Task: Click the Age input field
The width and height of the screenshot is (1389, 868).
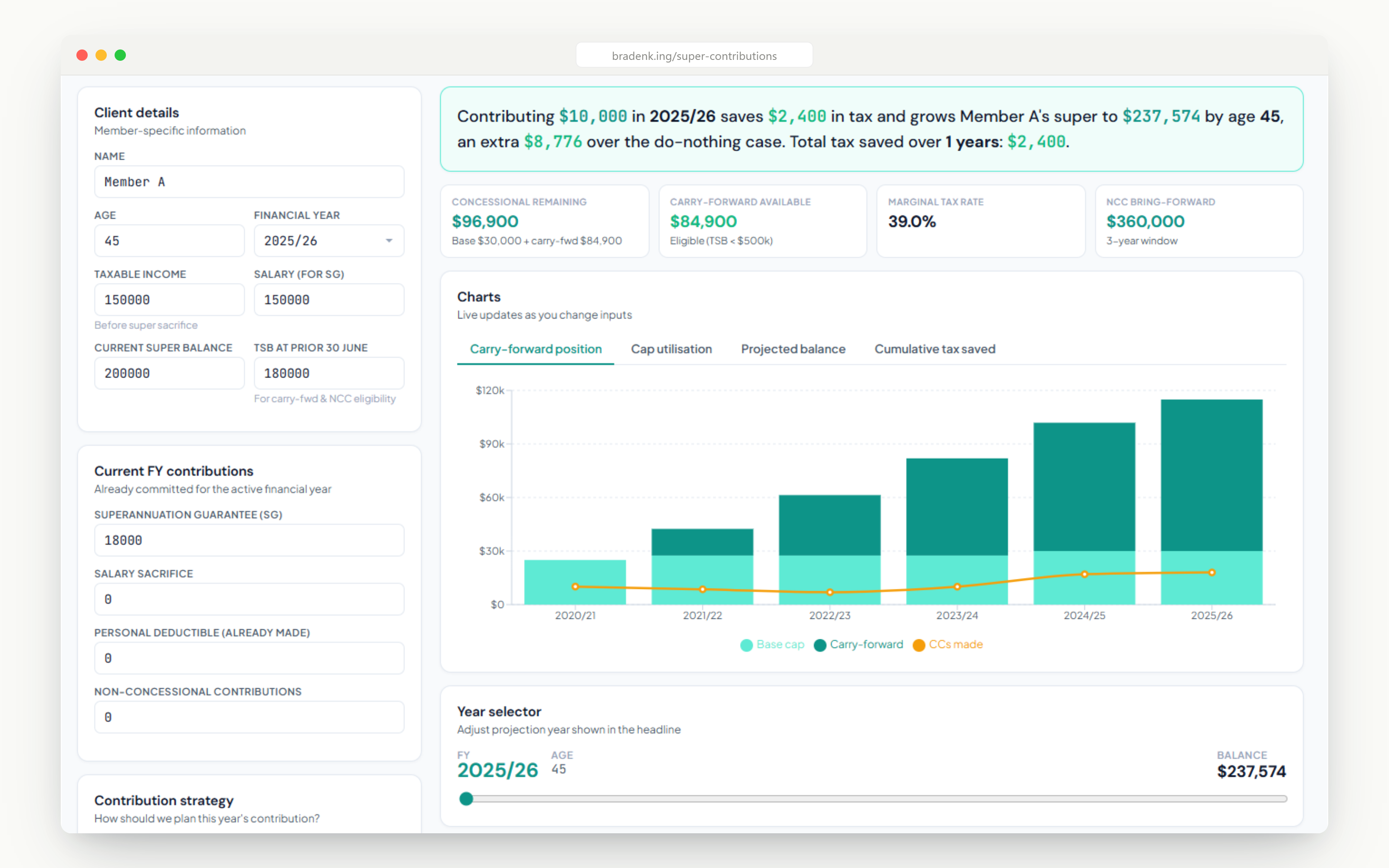Action: tap(169, 240)
